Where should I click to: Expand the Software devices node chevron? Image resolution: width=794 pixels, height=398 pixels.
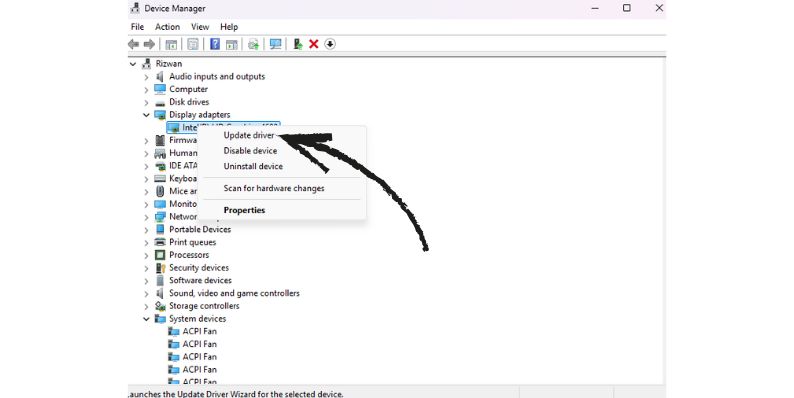[146, 281]
